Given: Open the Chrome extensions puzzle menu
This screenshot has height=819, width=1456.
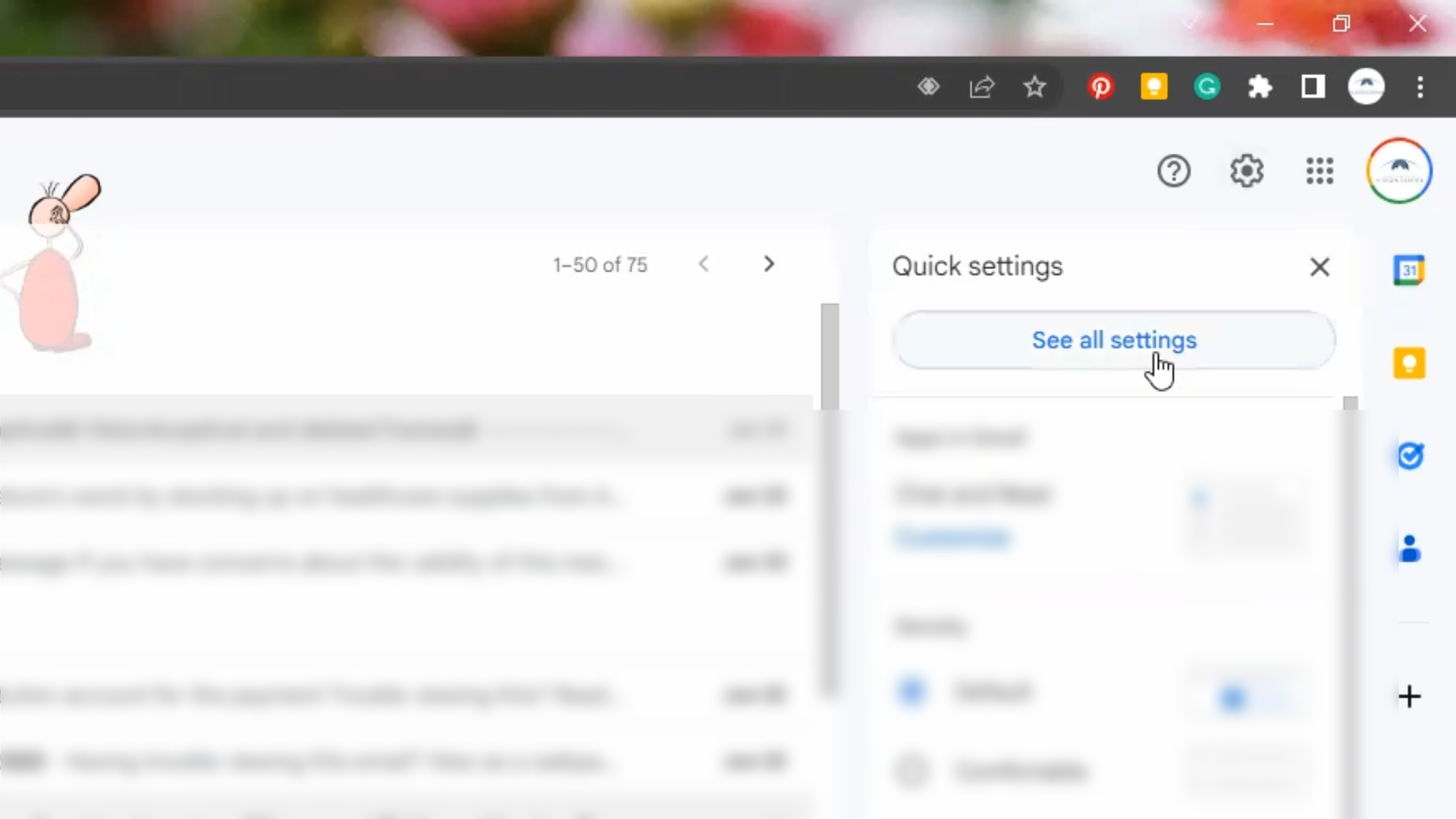Looking at the screenshot, I should coord(1260,87).
